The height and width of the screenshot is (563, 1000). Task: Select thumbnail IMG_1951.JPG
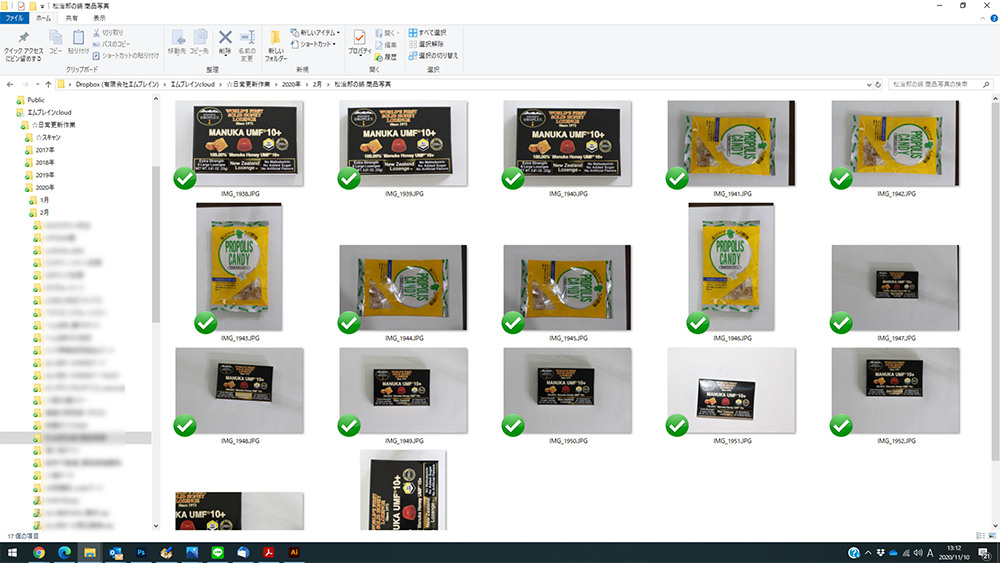(x=732, y=390)
